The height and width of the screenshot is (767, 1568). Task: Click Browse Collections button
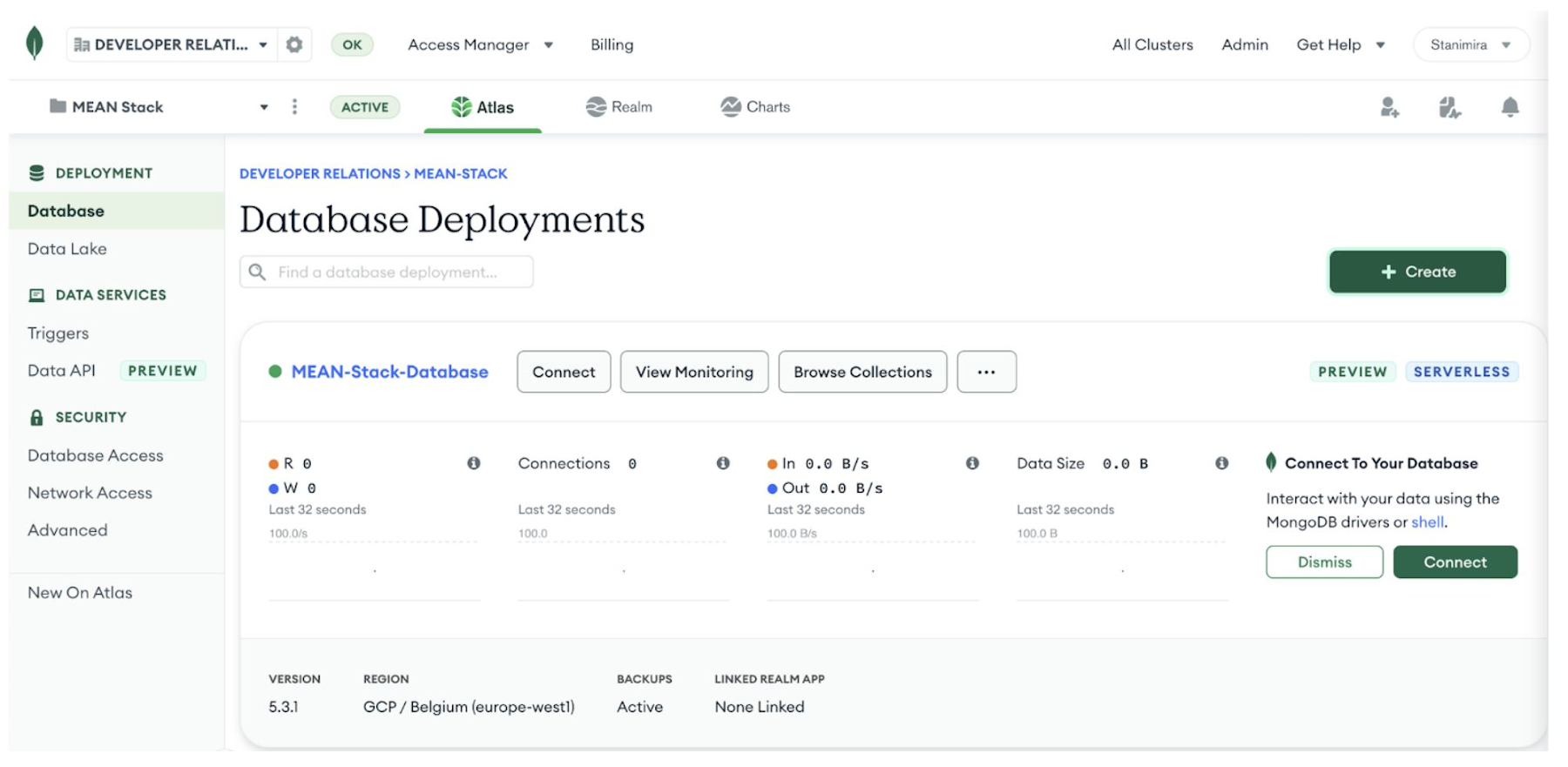862,372
